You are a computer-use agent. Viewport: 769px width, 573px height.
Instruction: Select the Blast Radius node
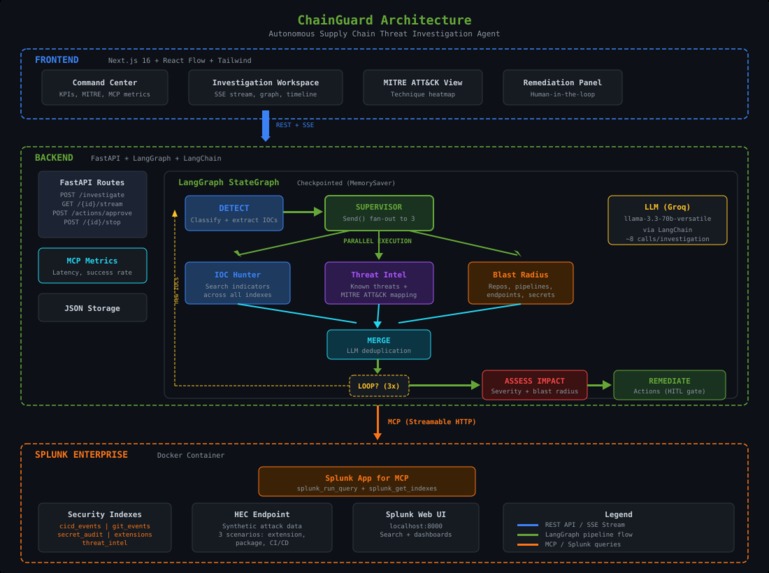click(521, 283)
